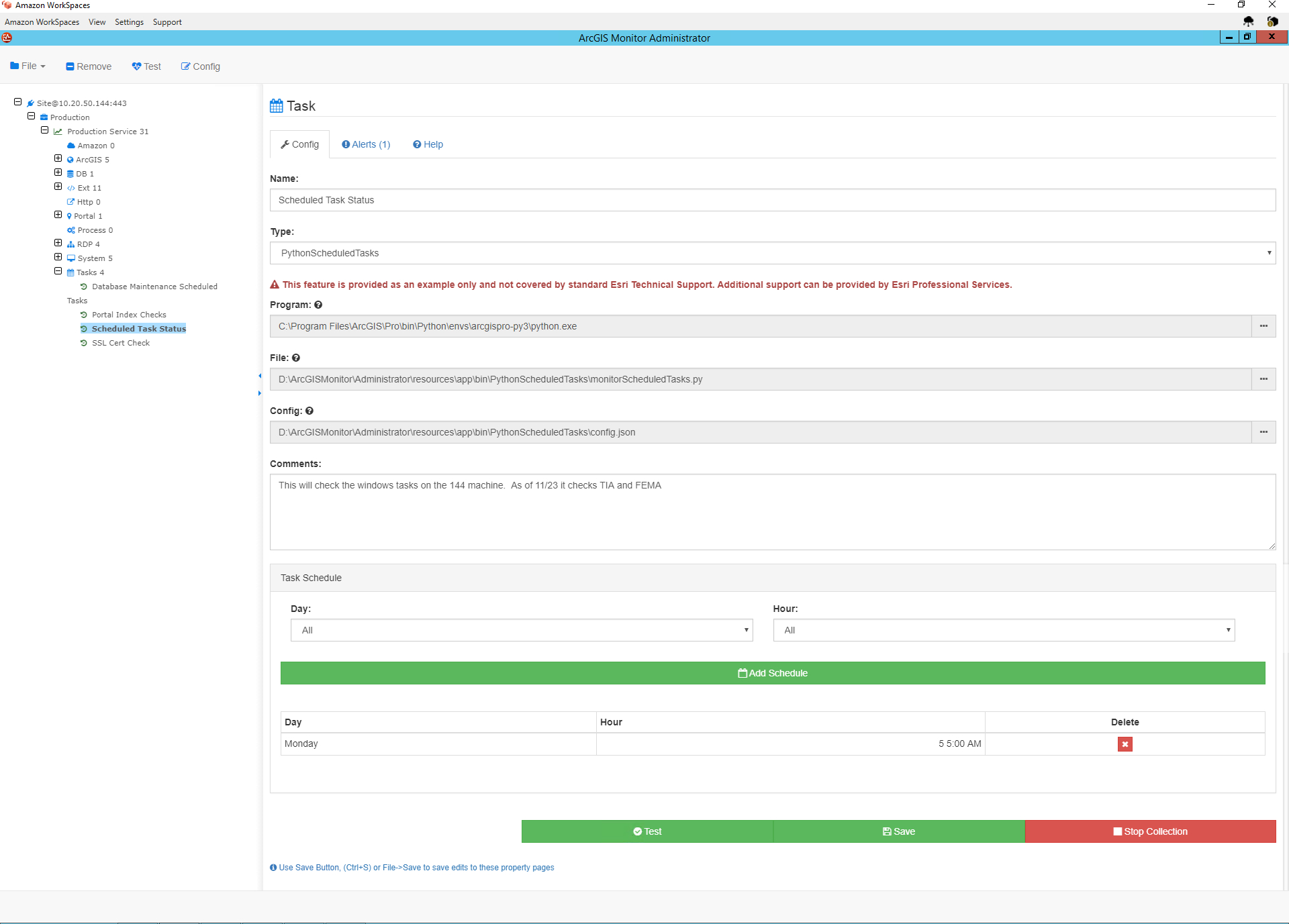This screenshot has height=924, width=1289.
Task: Click the Name input field
Action: coord(773,200)
